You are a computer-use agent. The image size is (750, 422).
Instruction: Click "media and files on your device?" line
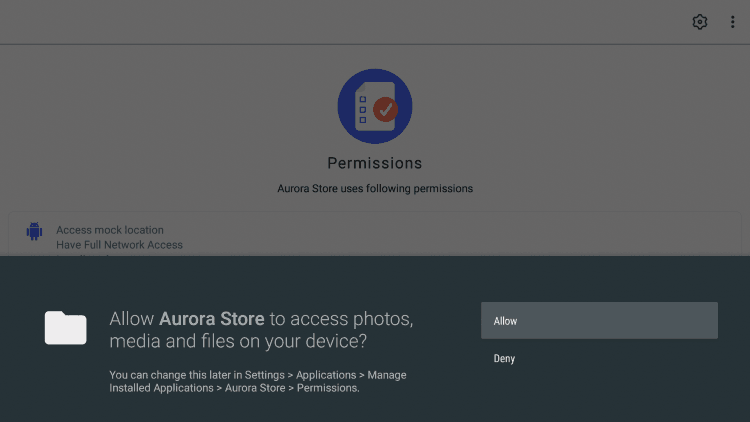(x=237, y=342)
